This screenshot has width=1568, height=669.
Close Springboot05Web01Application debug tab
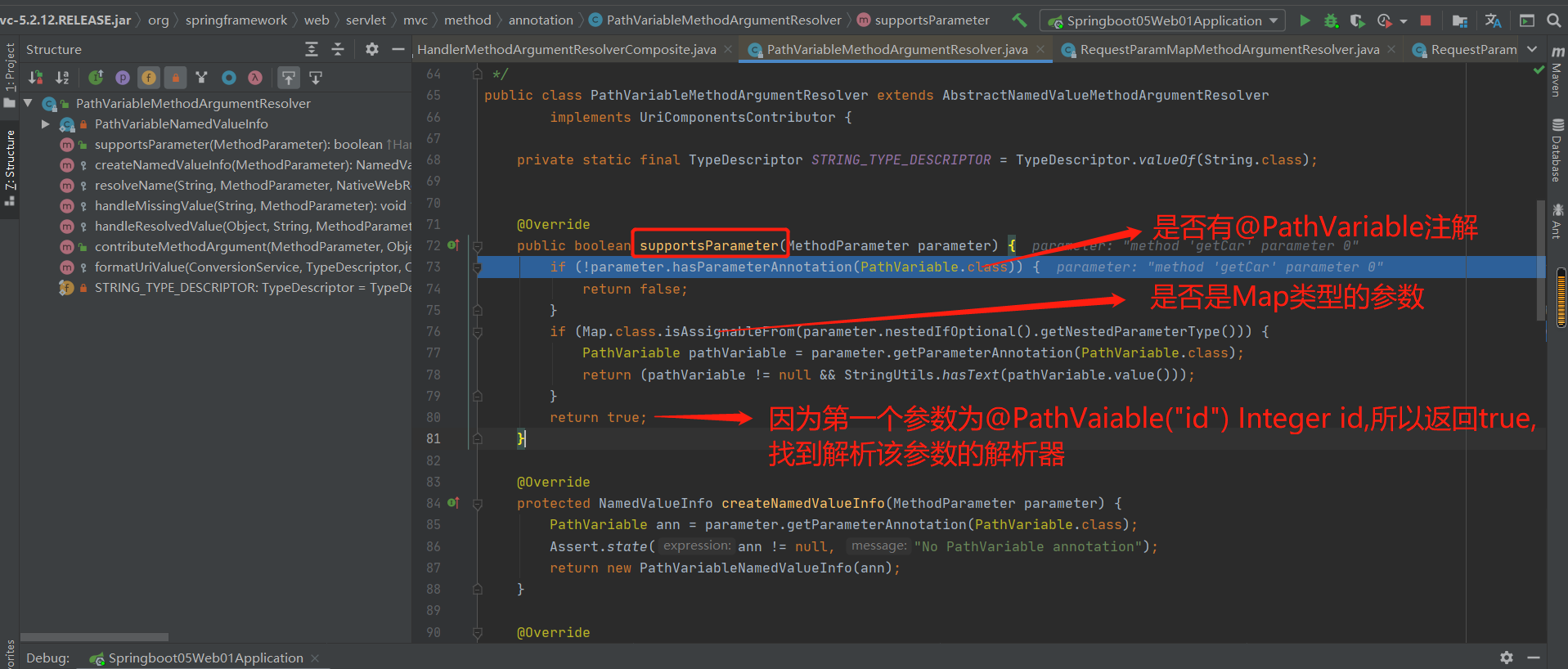click(x=315, y=658)
